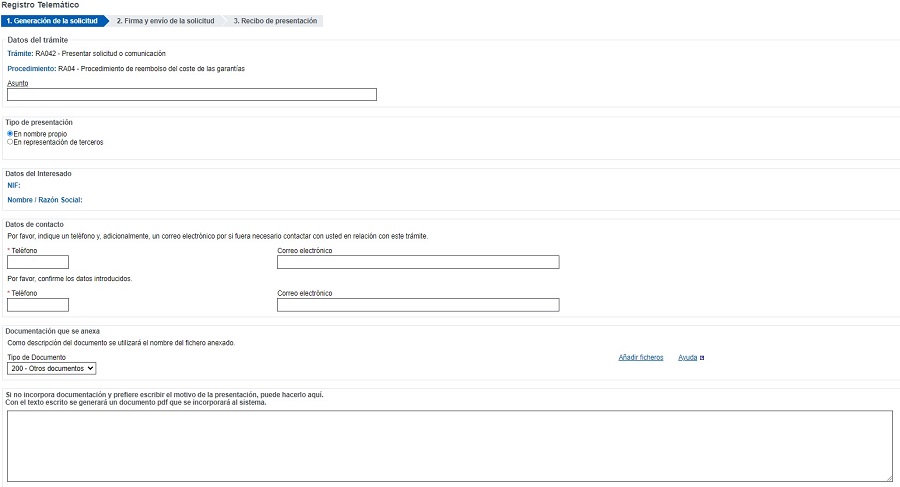The width and height of the screenshot is (900, 487).
Task: Click the Añadir ficheros link
Action: coord(641,357)
